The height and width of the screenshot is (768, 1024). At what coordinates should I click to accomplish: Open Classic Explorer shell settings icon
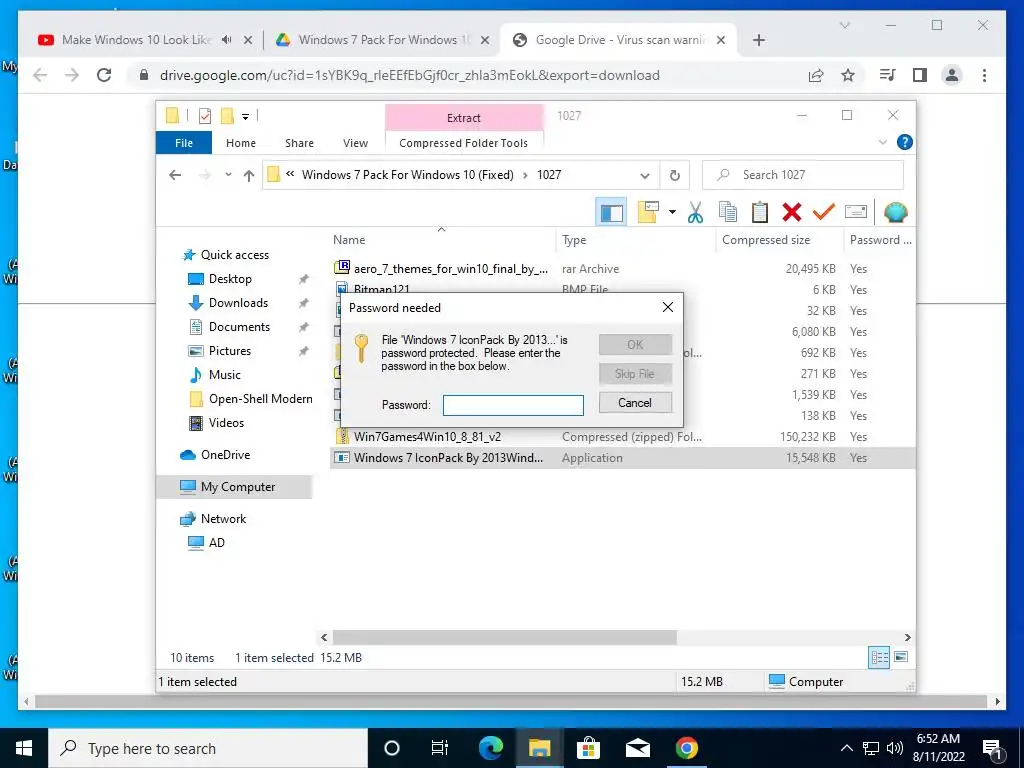point(895,212)
